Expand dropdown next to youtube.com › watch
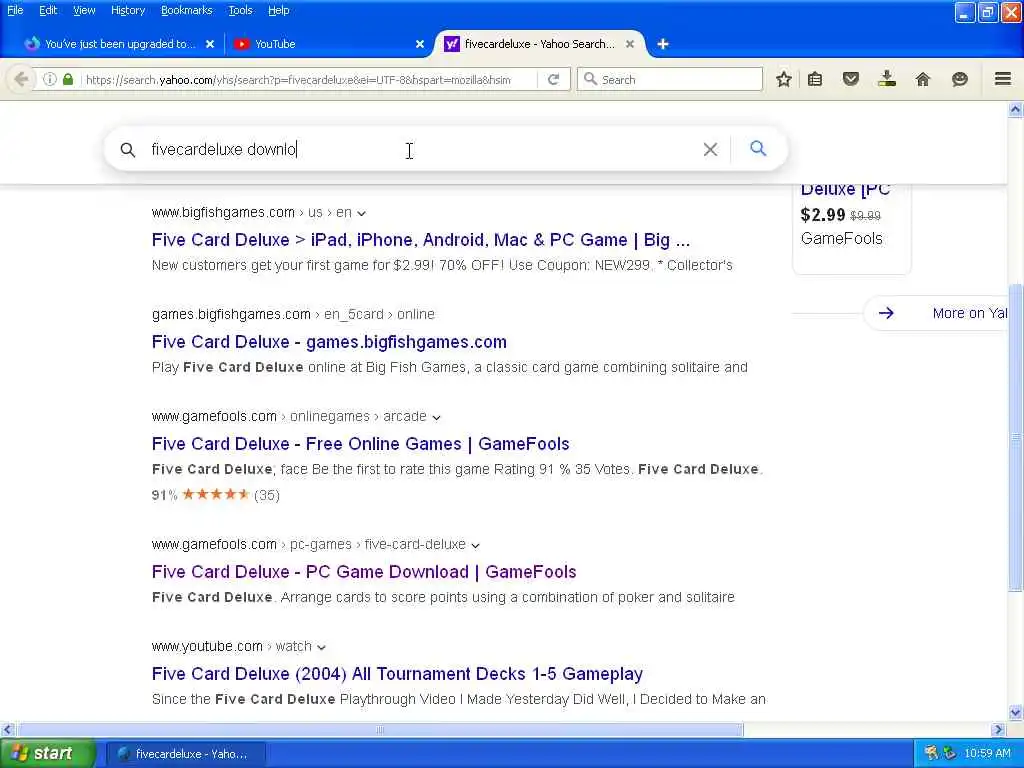Viewport: 1024px width, 768px height. [321, 647]
